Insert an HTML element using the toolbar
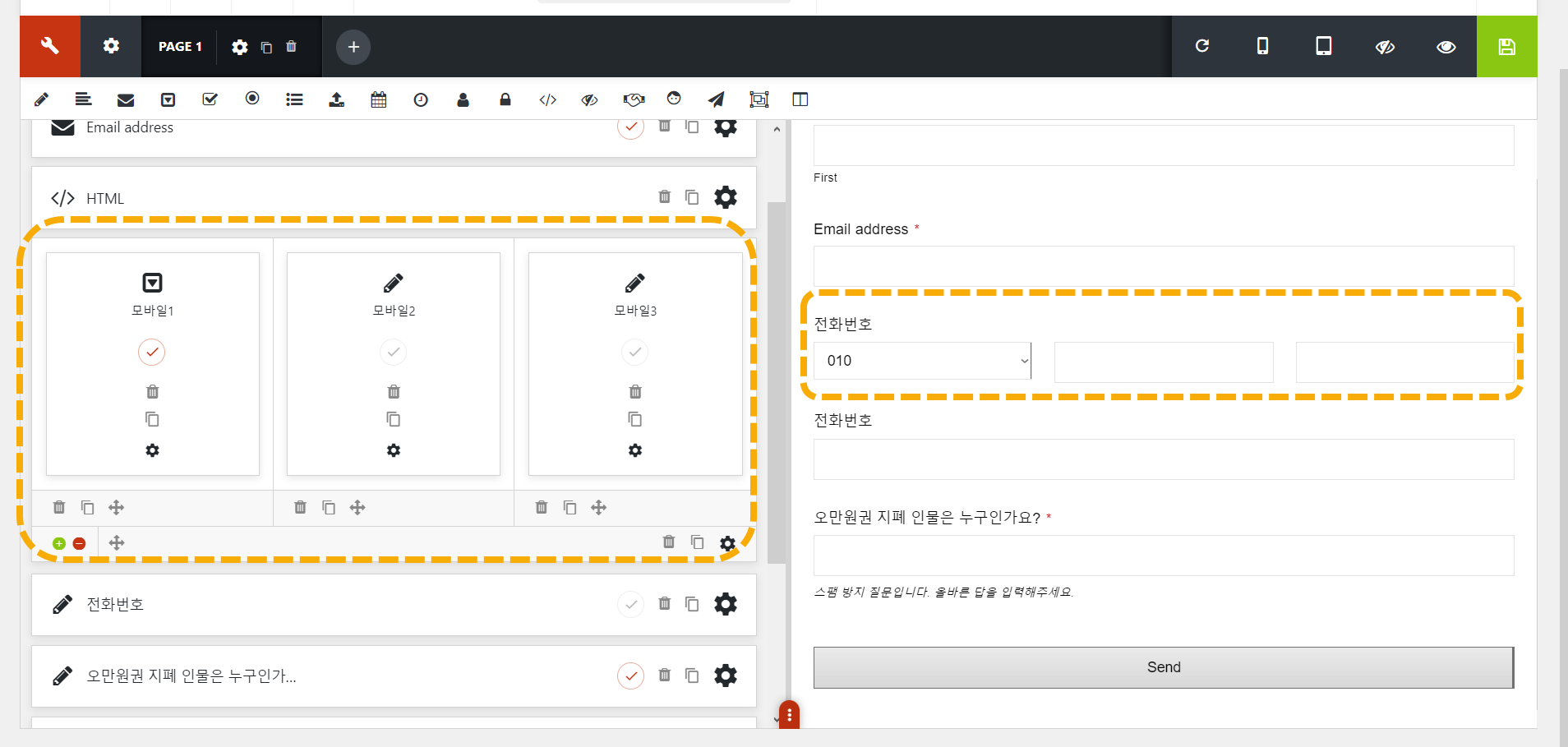This screenshot has height=747, width=1568. coord(546,99)
